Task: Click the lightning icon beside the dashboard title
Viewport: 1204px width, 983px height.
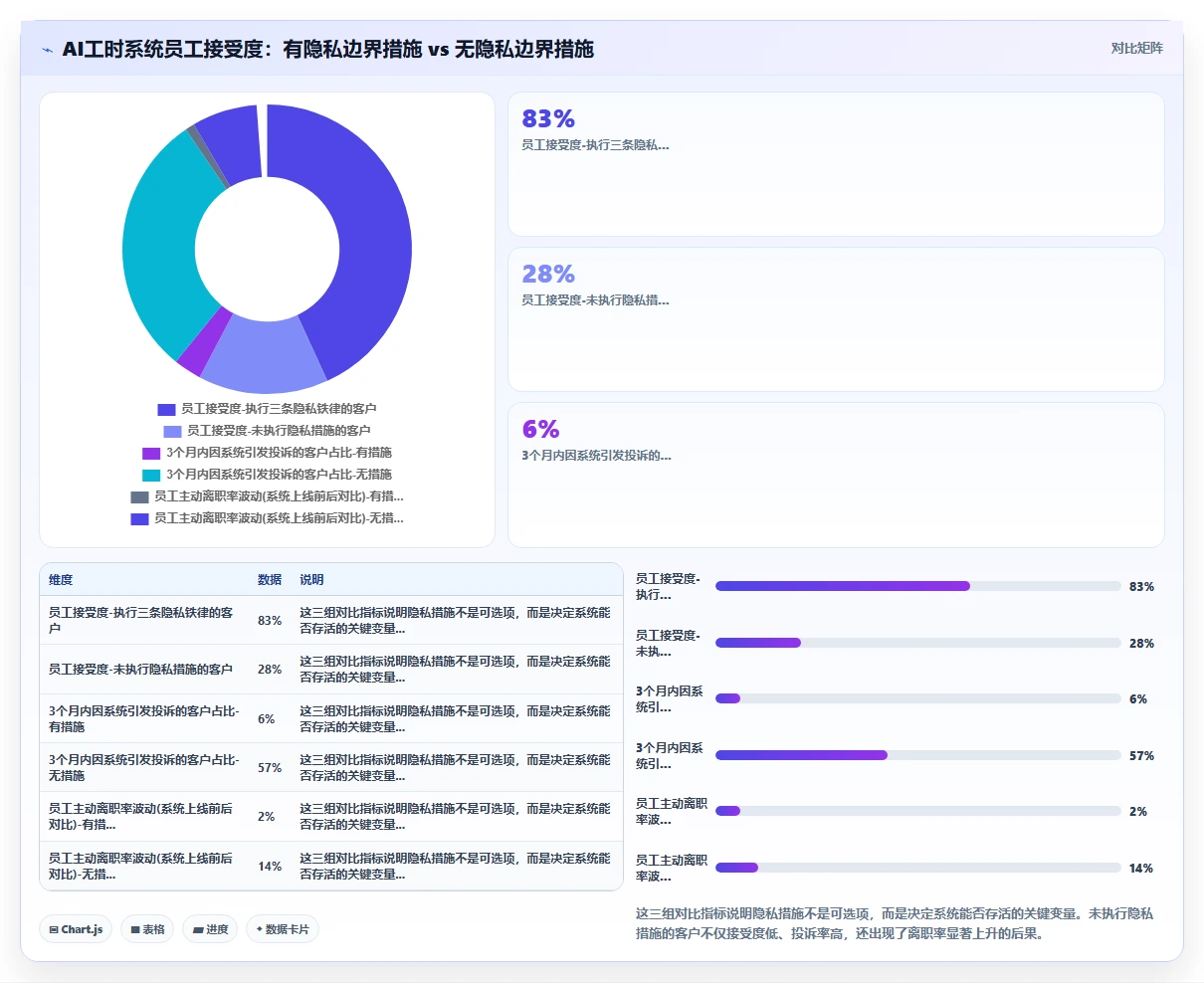Action: pyautogui.click(x=47, y=50)
